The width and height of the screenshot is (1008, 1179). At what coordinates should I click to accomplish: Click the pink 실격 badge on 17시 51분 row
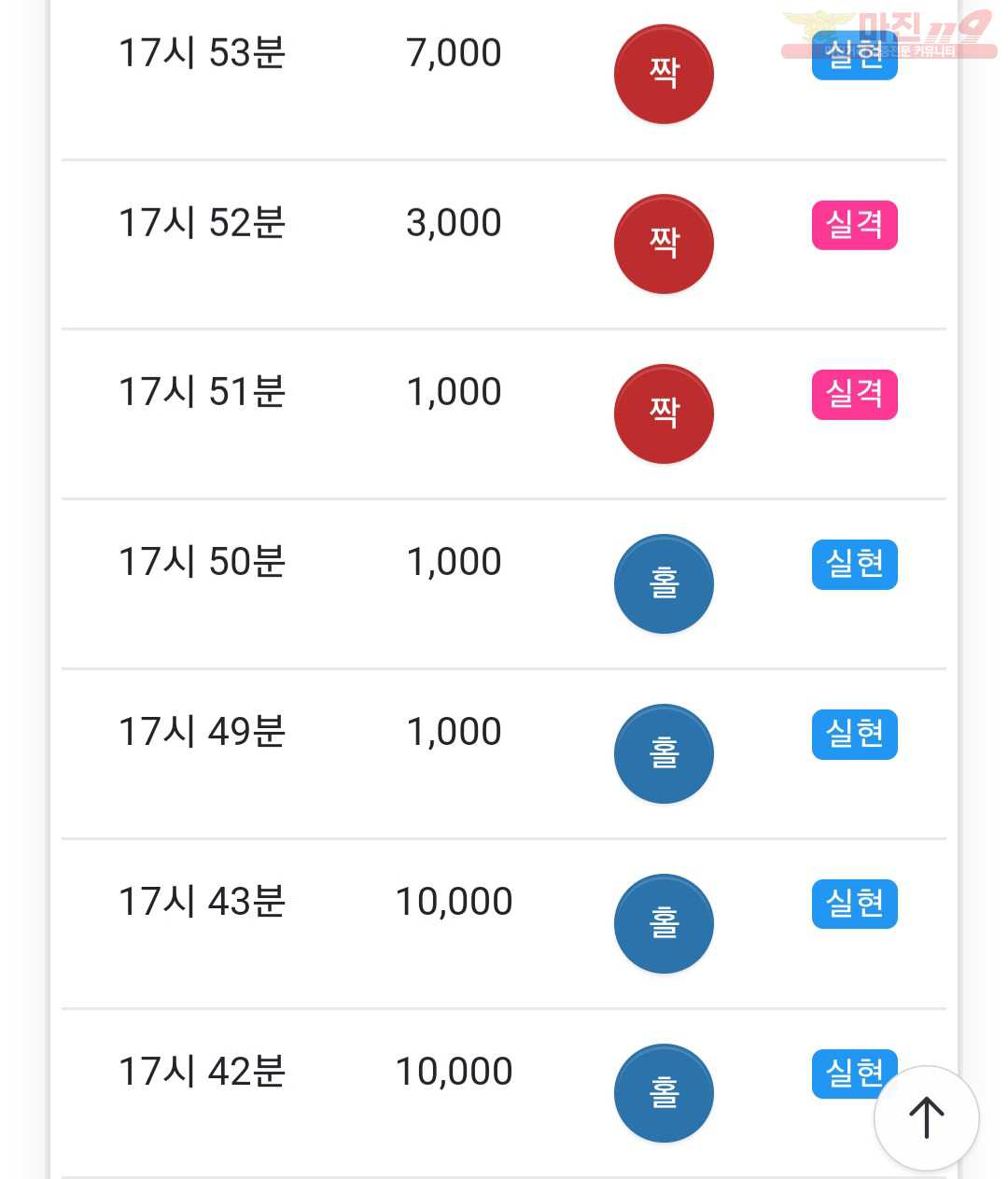click(x=855, y=395)
